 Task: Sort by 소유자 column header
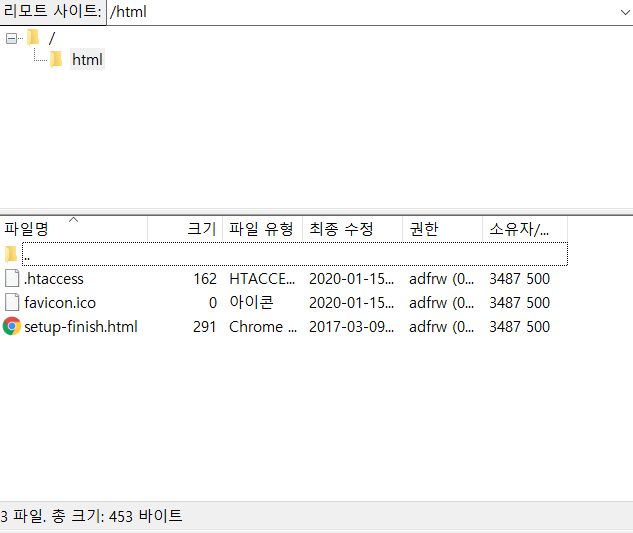click(x=525, y=229)
